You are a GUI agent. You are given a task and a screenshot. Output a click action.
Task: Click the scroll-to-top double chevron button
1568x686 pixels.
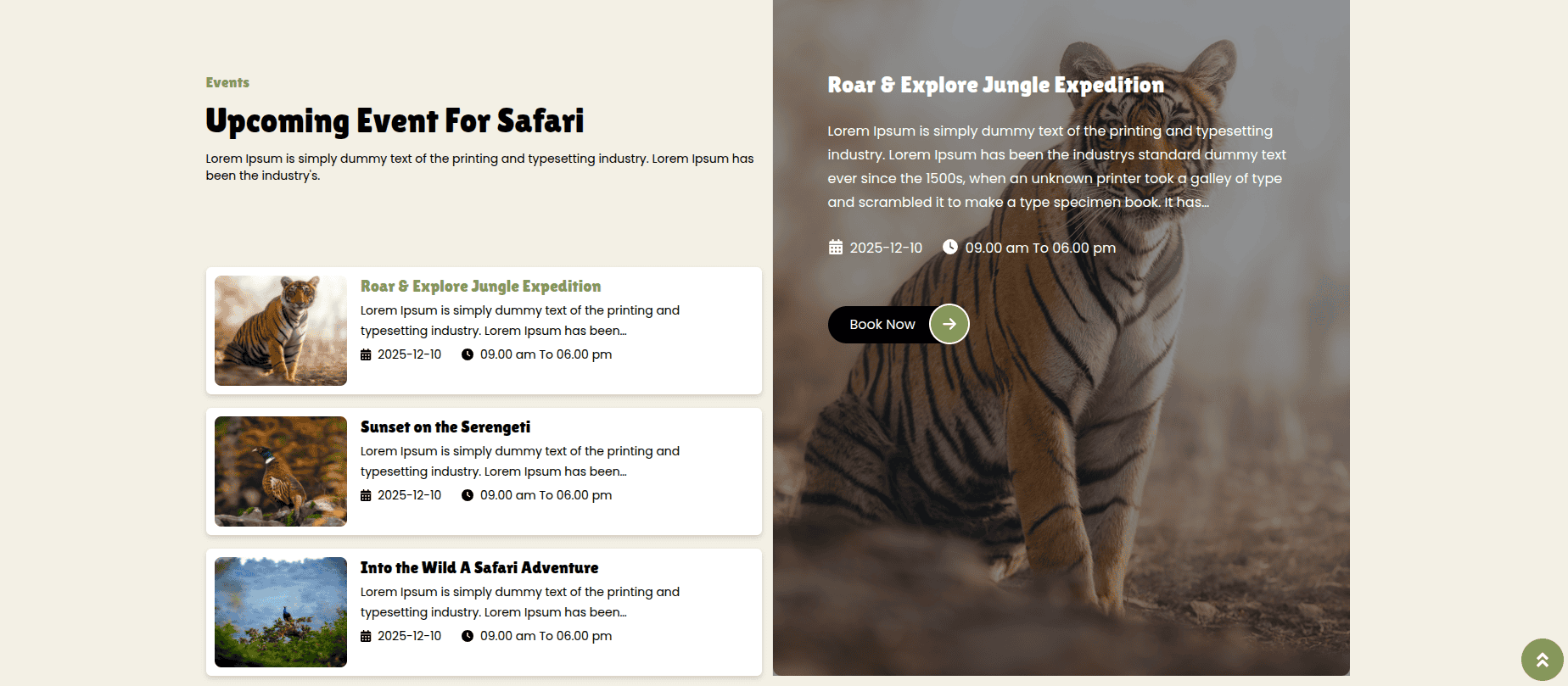click(1542, 660)
